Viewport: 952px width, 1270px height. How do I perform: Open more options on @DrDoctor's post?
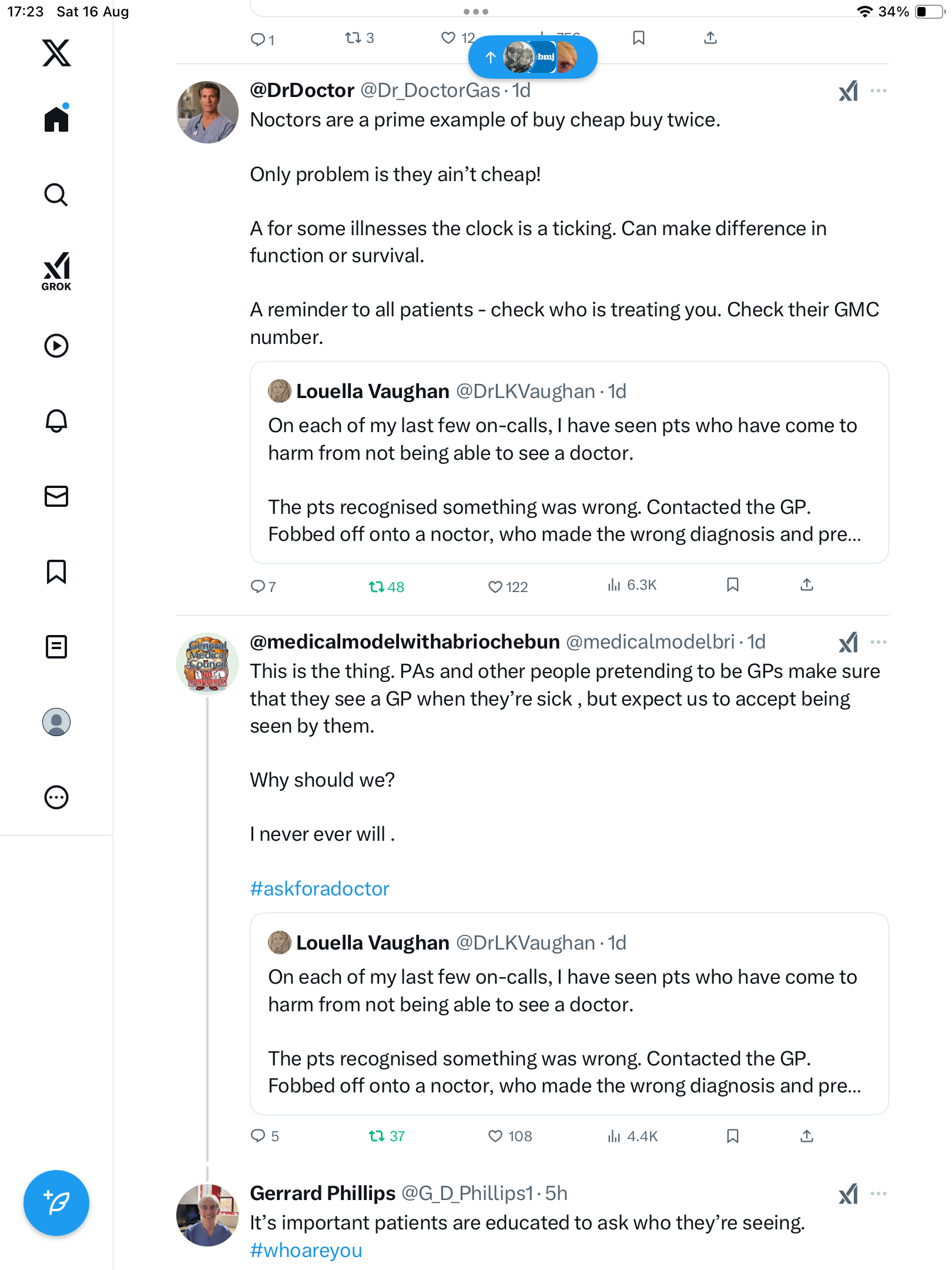coord(879,91)
